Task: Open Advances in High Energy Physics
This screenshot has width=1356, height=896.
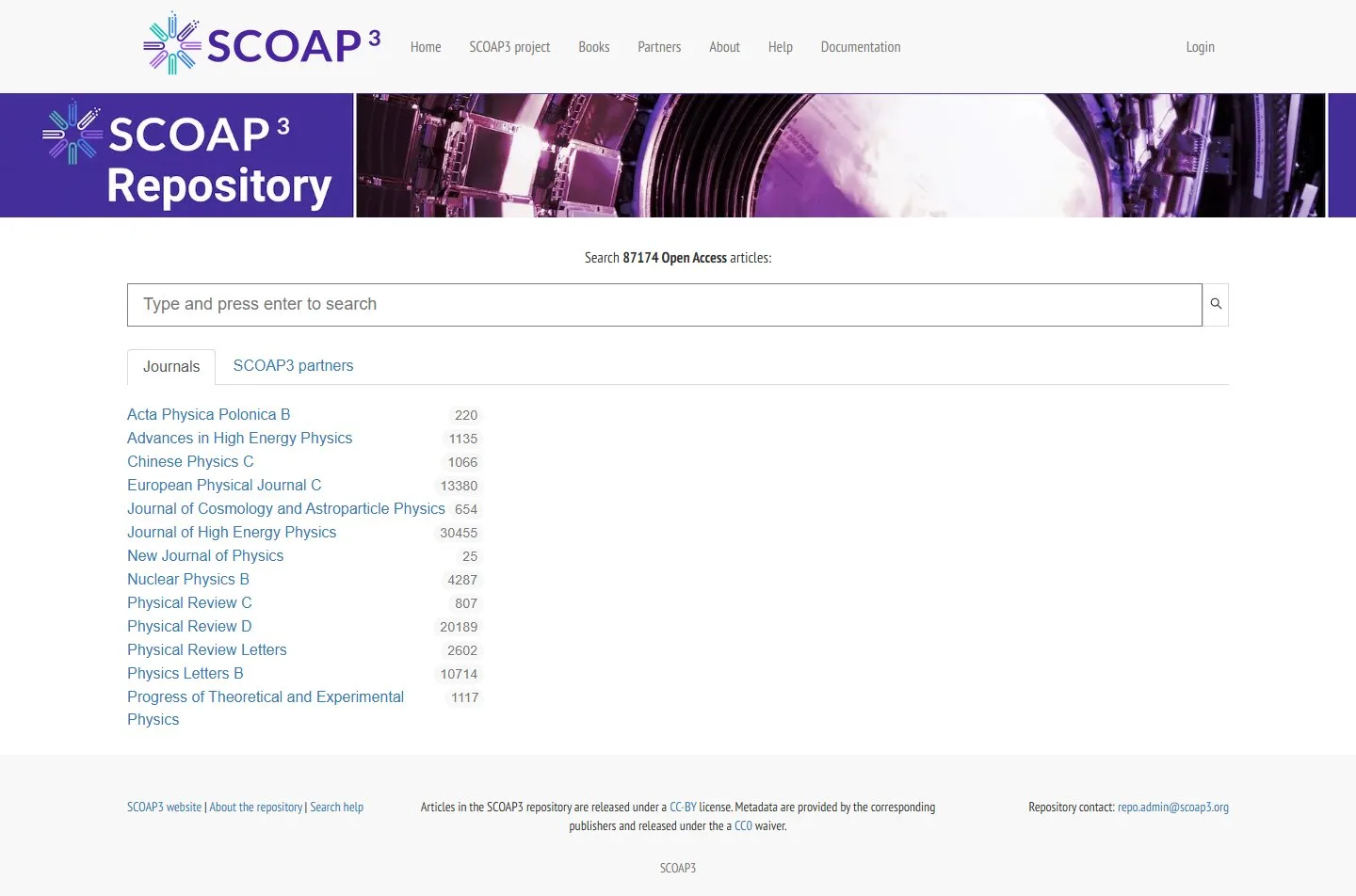Action: [240, 439]
